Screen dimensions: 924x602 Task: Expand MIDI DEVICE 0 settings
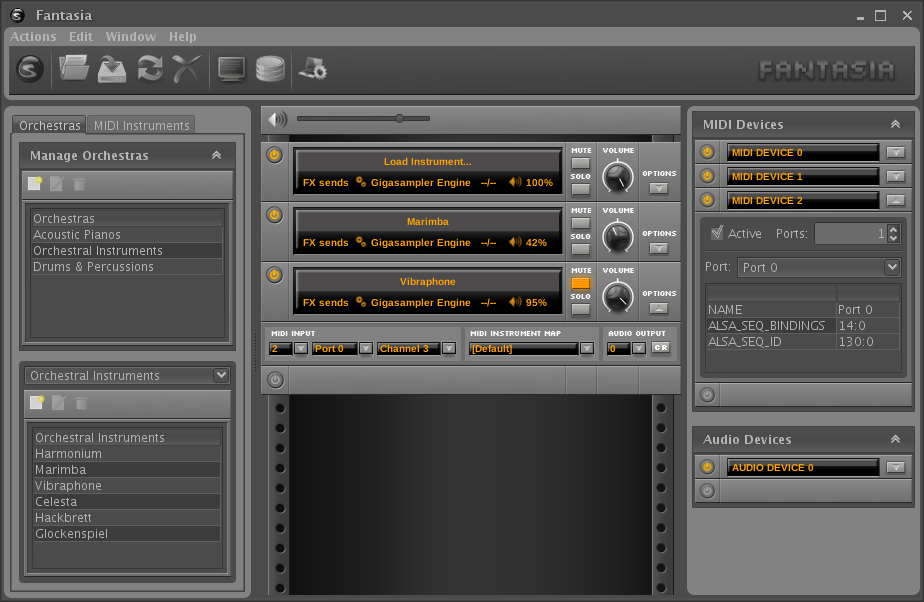point(896,152)
